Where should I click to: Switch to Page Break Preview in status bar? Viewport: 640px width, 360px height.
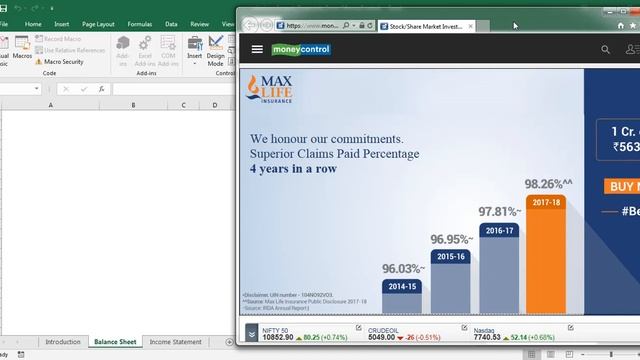[569, 354]
